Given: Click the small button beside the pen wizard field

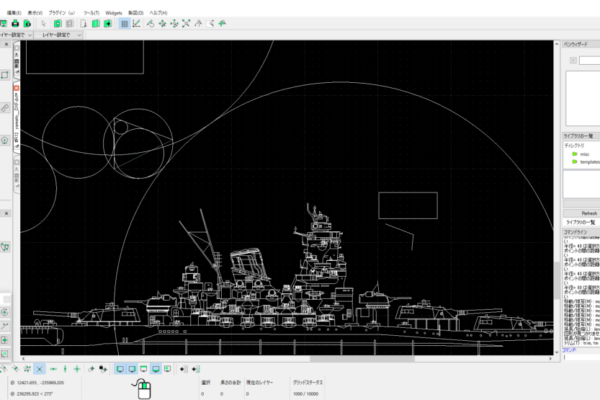Looking at the screenshot, I should click(x=573, y=60).
